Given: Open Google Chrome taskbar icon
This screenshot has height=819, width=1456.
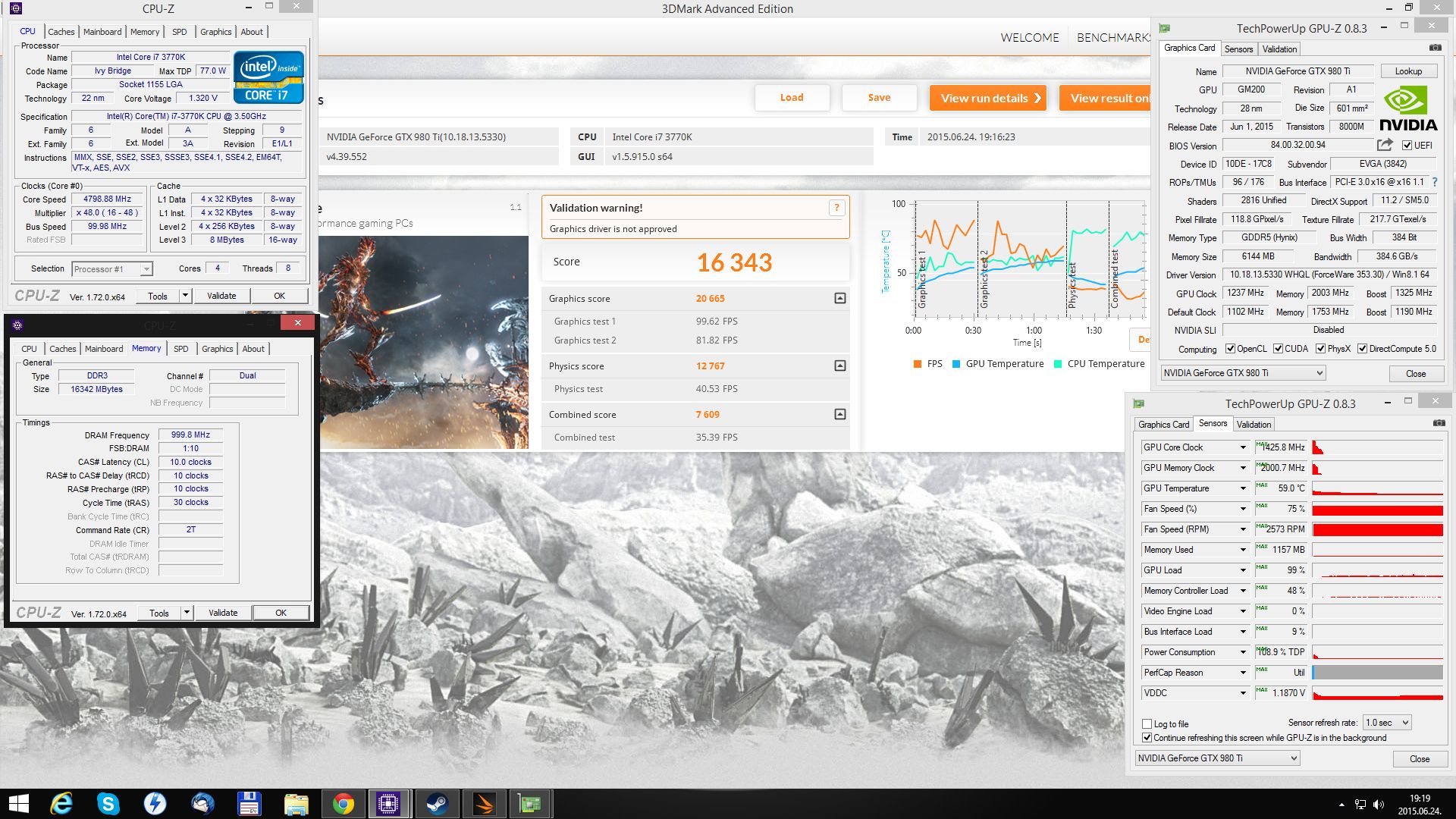Looking at the screenshot, I should pos(344,804).
